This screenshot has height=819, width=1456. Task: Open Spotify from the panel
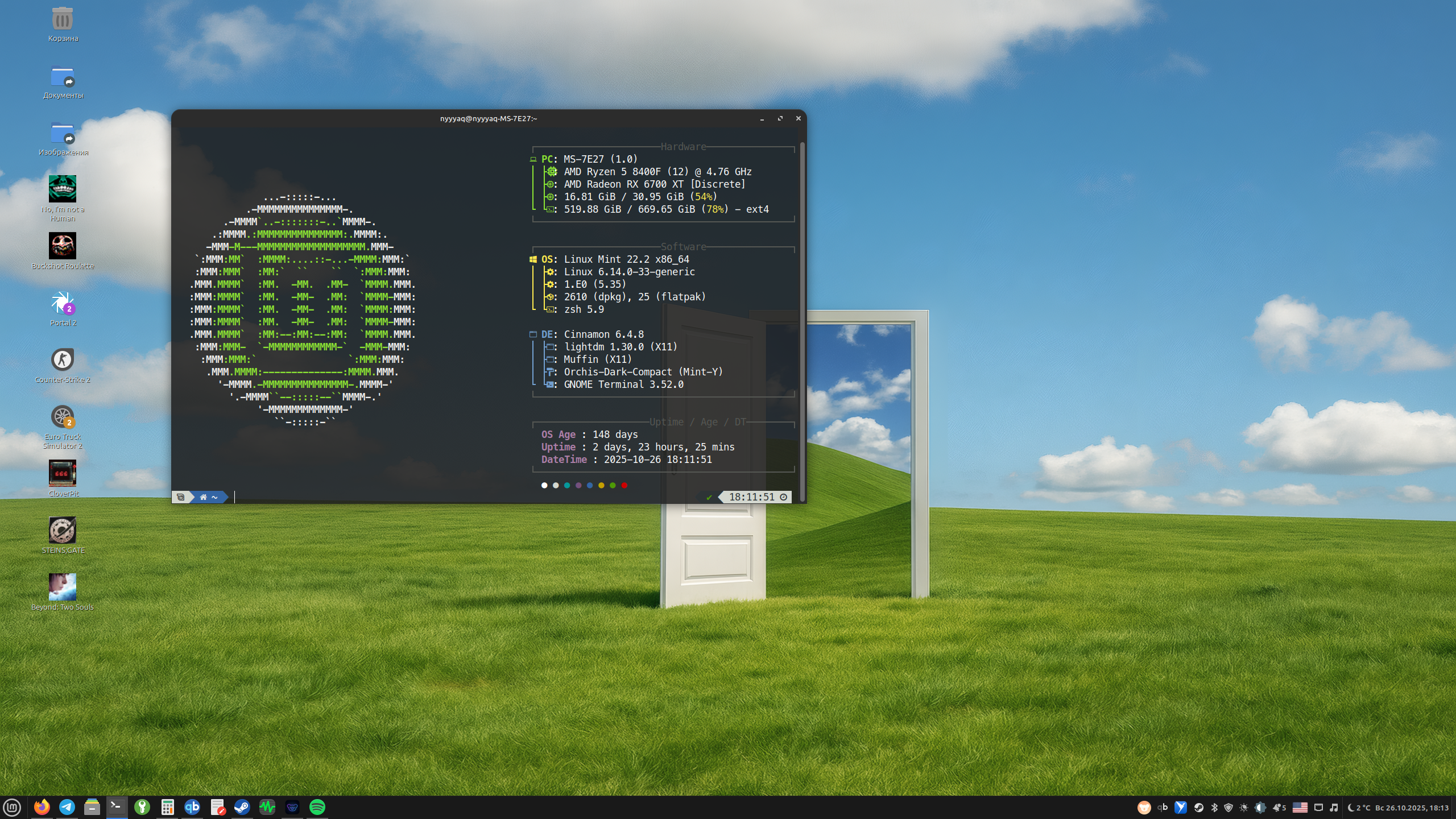[x=317, y=807]
